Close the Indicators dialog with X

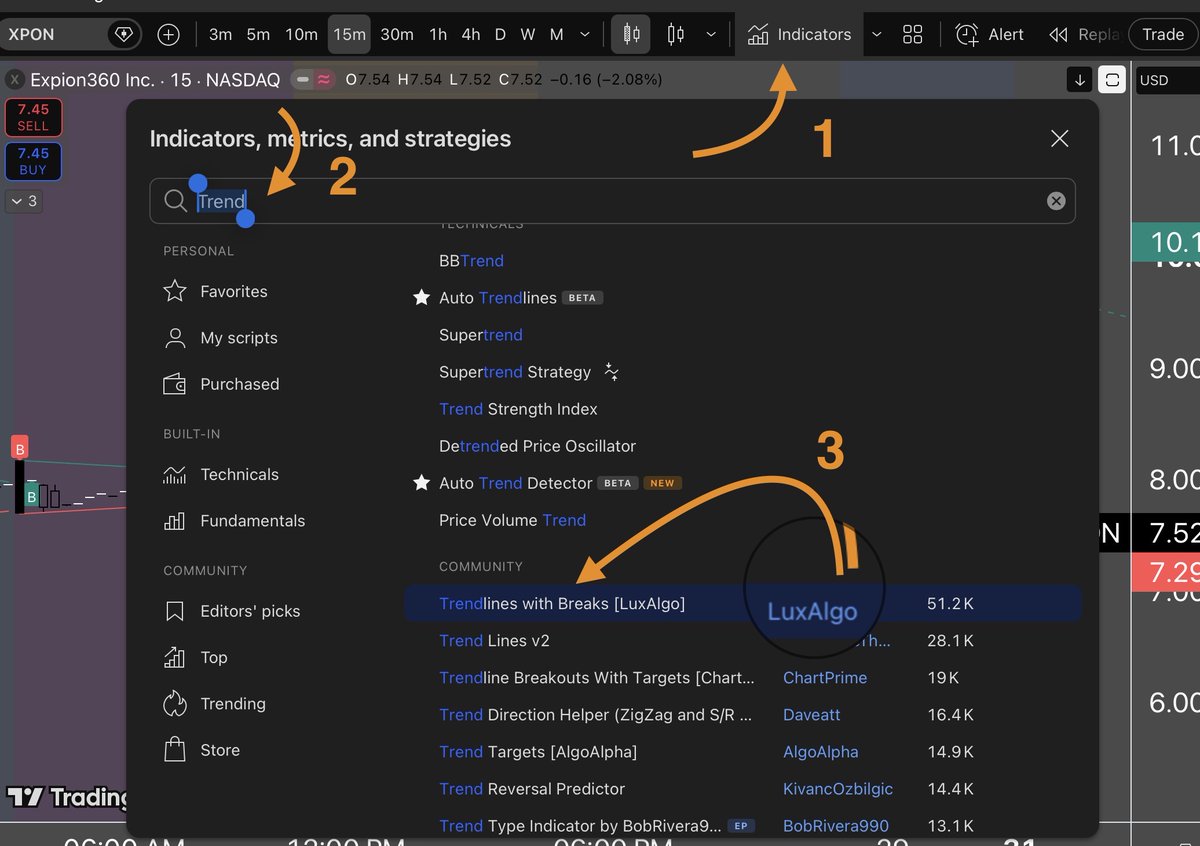1060,139
